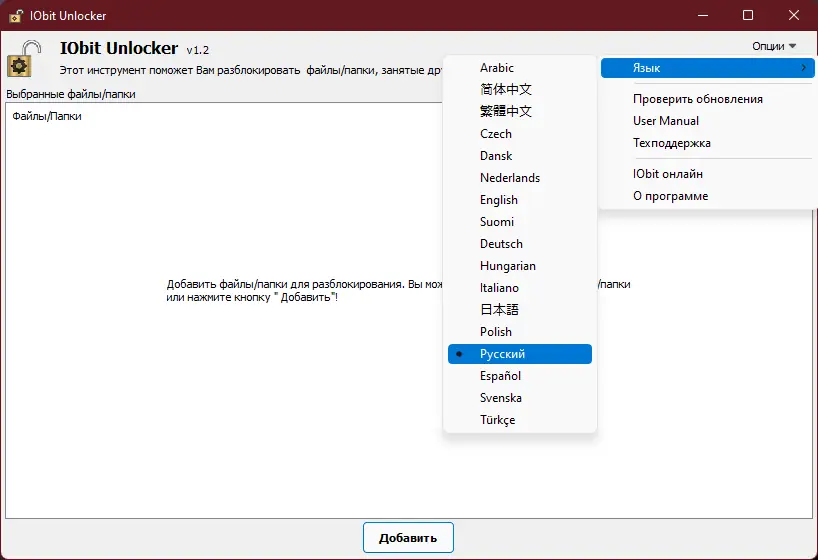
Task: Select Hungarian language
Action: tap(520, 266)
